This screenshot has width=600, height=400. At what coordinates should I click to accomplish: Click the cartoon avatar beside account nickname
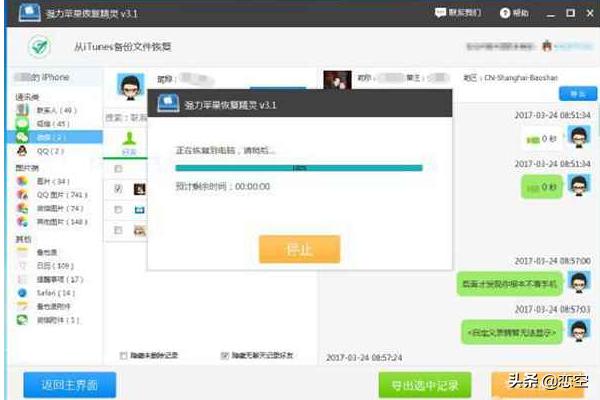point(130,87)
